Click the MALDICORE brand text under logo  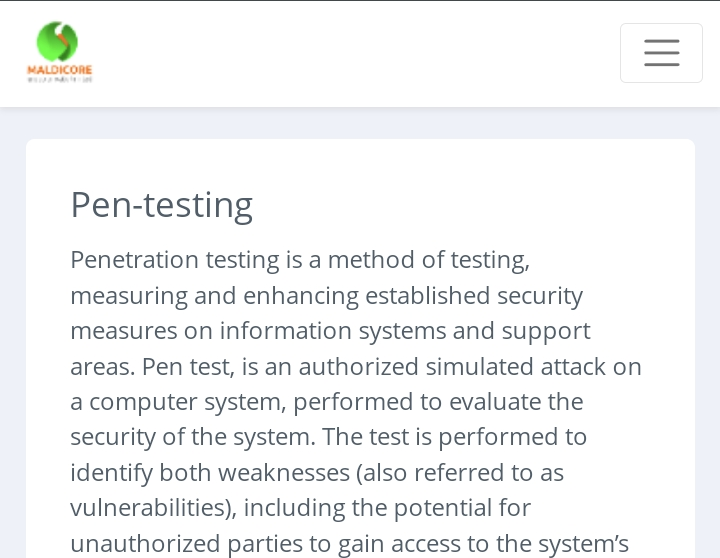point(59,71)
